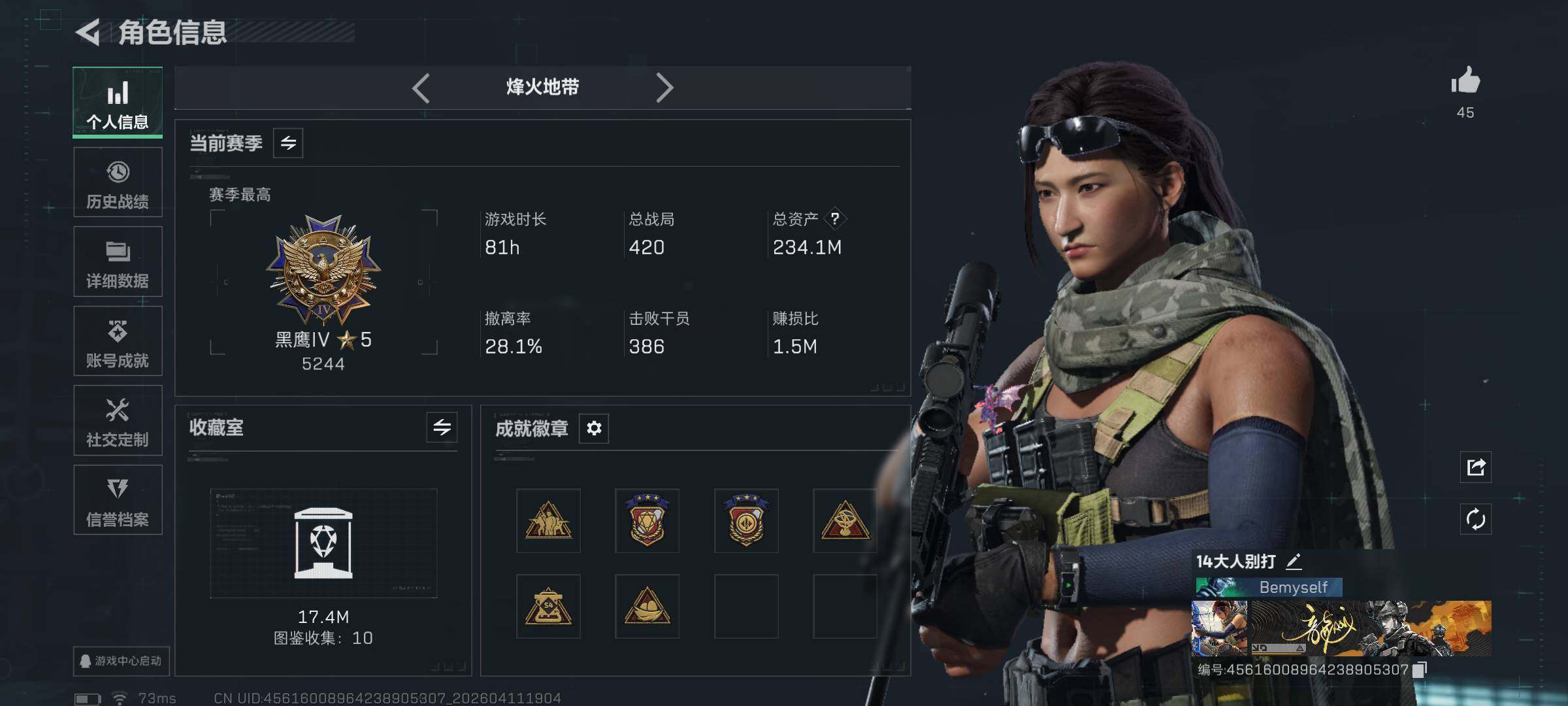The image size is (1568, 706).
Task: Open the 信誉档案 sidebar tab
Action: 118,500
